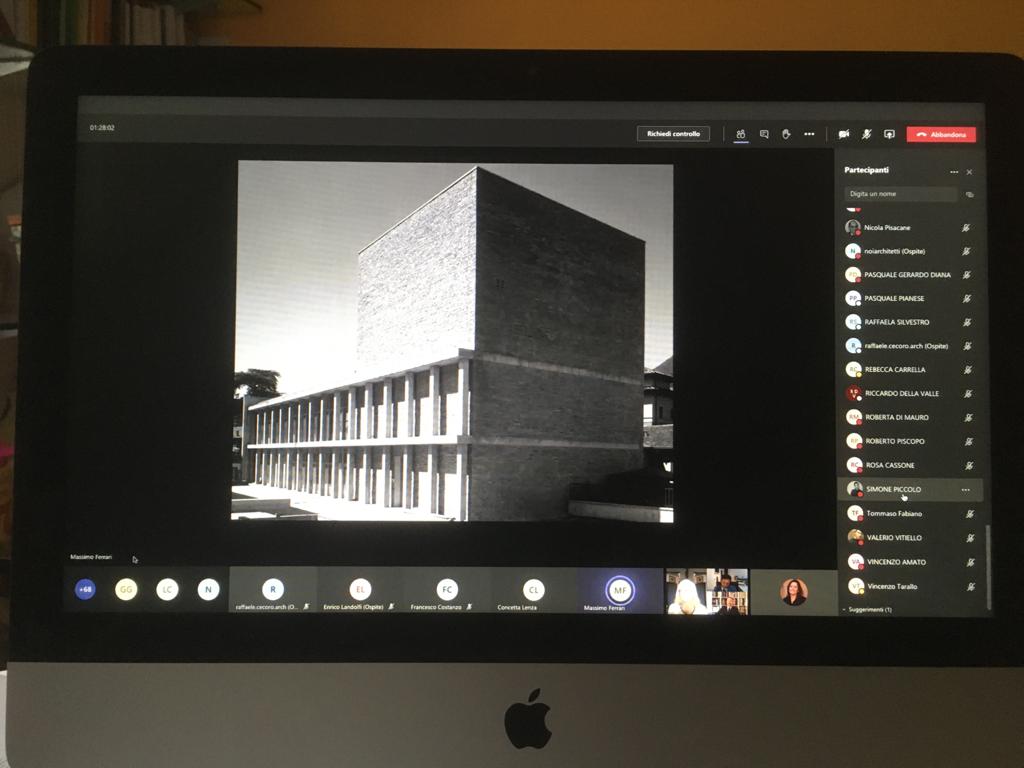Viewport: 1024px width, 768px height.
Task: Select VINCENZO AMATO participant
Action: pyautogui.click(x=910, y=562)
